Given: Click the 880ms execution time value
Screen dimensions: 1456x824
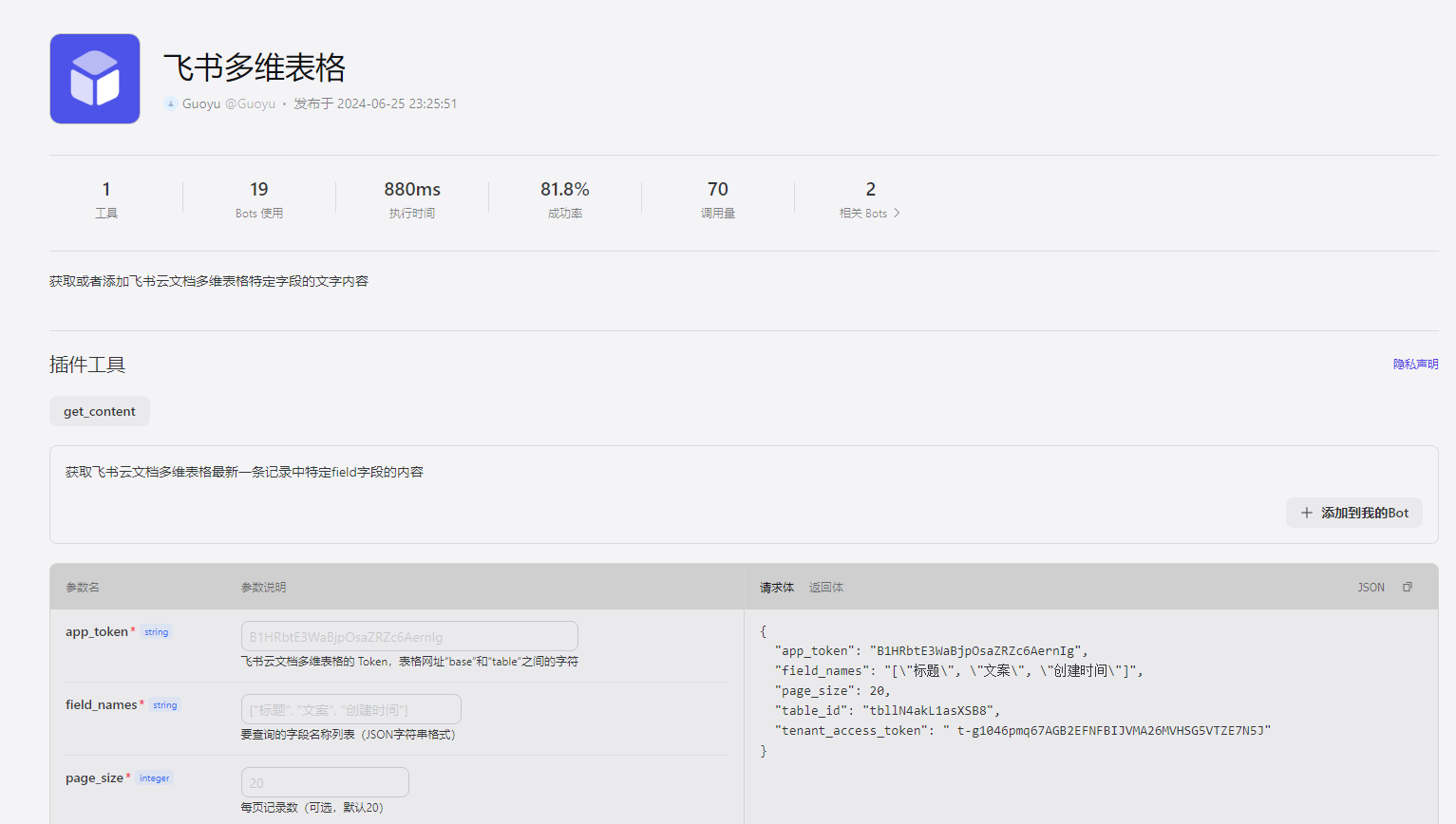Looking at the screenshot, I should (x=412, y=190).
